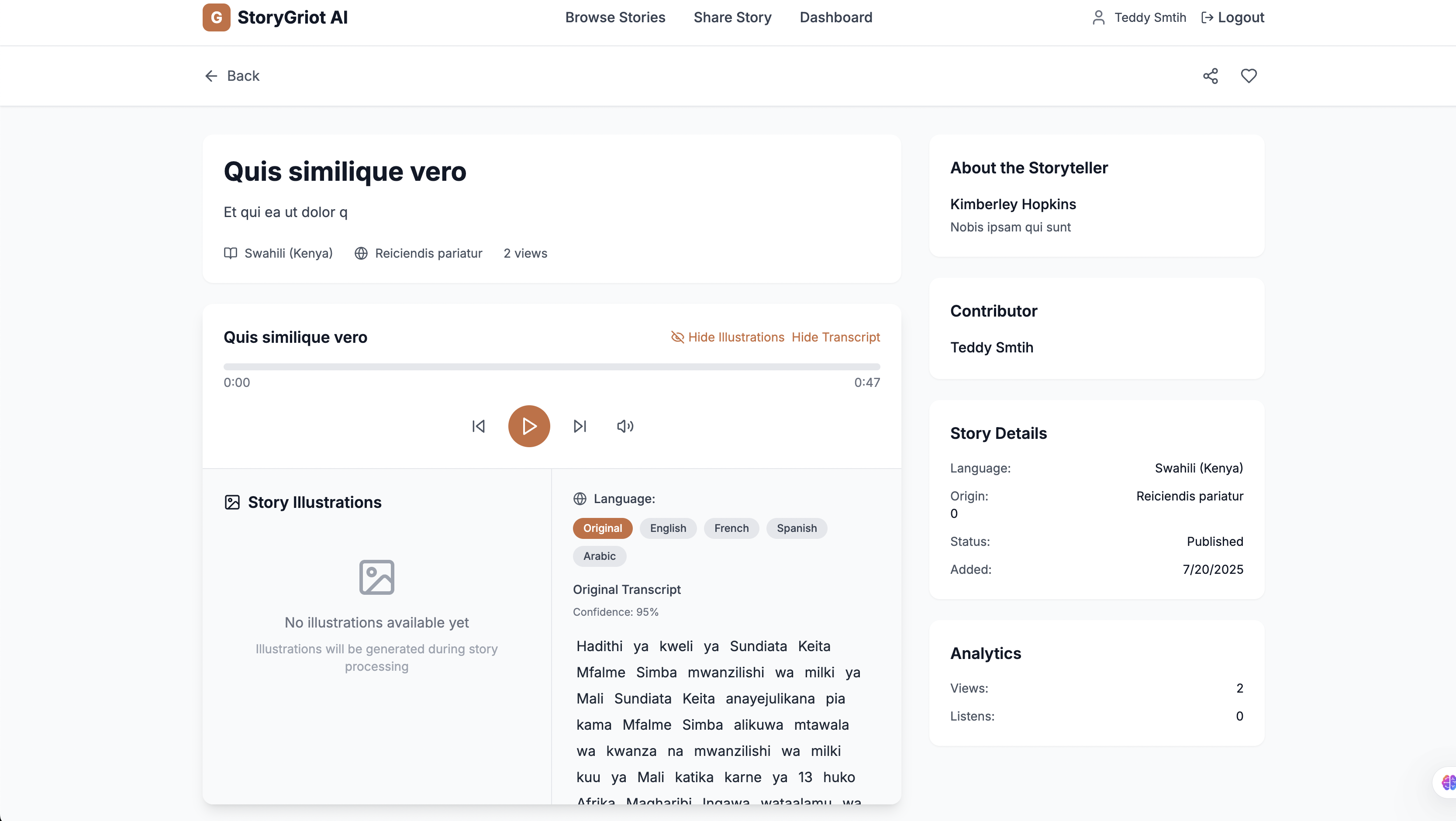Favorite the story with heart icon
Viewport: 1456px width, 821px height.
coord(1249,76)
